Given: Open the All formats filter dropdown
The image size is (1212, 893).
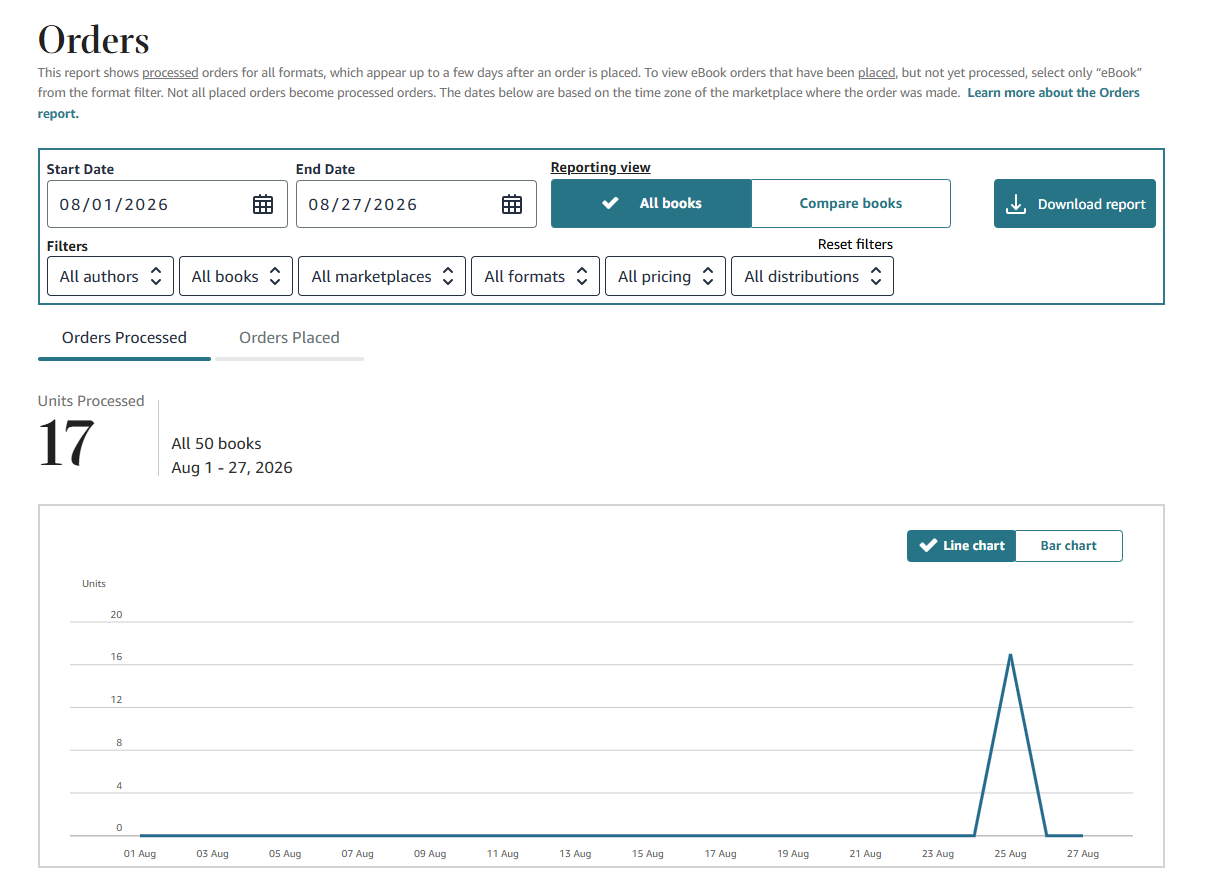Looking at the screenshot, I should 536,277.
